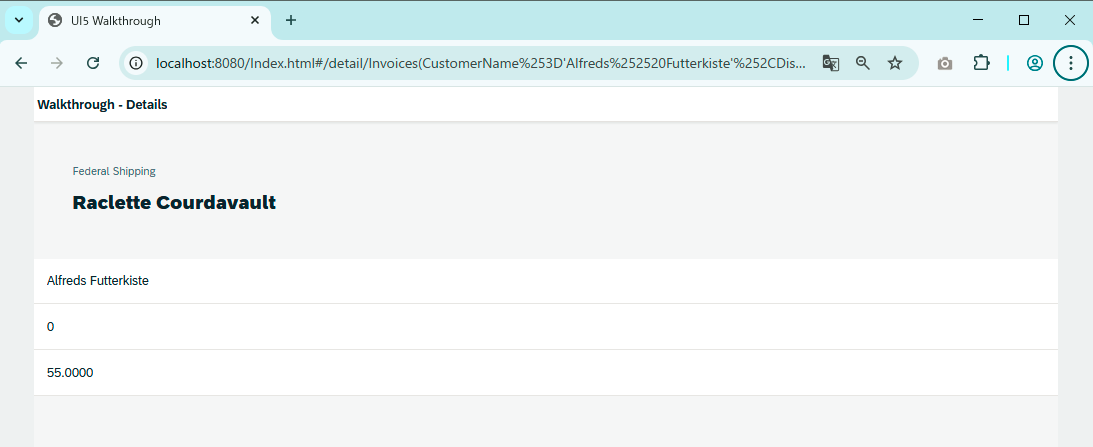The height and width of the screenshot is (447, 1093).
Task: Click the localhost address bar URL
Action: pyautogui.click(x=481, y=63)
